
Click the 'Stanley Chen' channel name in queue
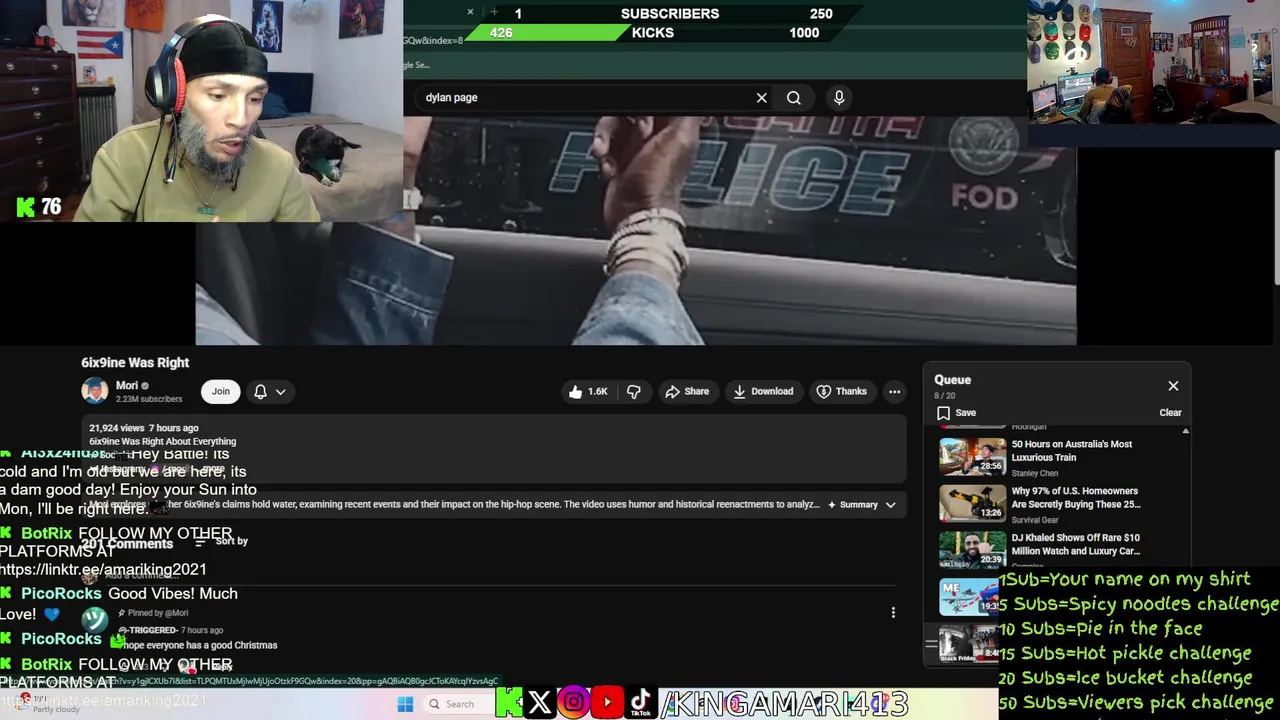tap(1034, 474)
